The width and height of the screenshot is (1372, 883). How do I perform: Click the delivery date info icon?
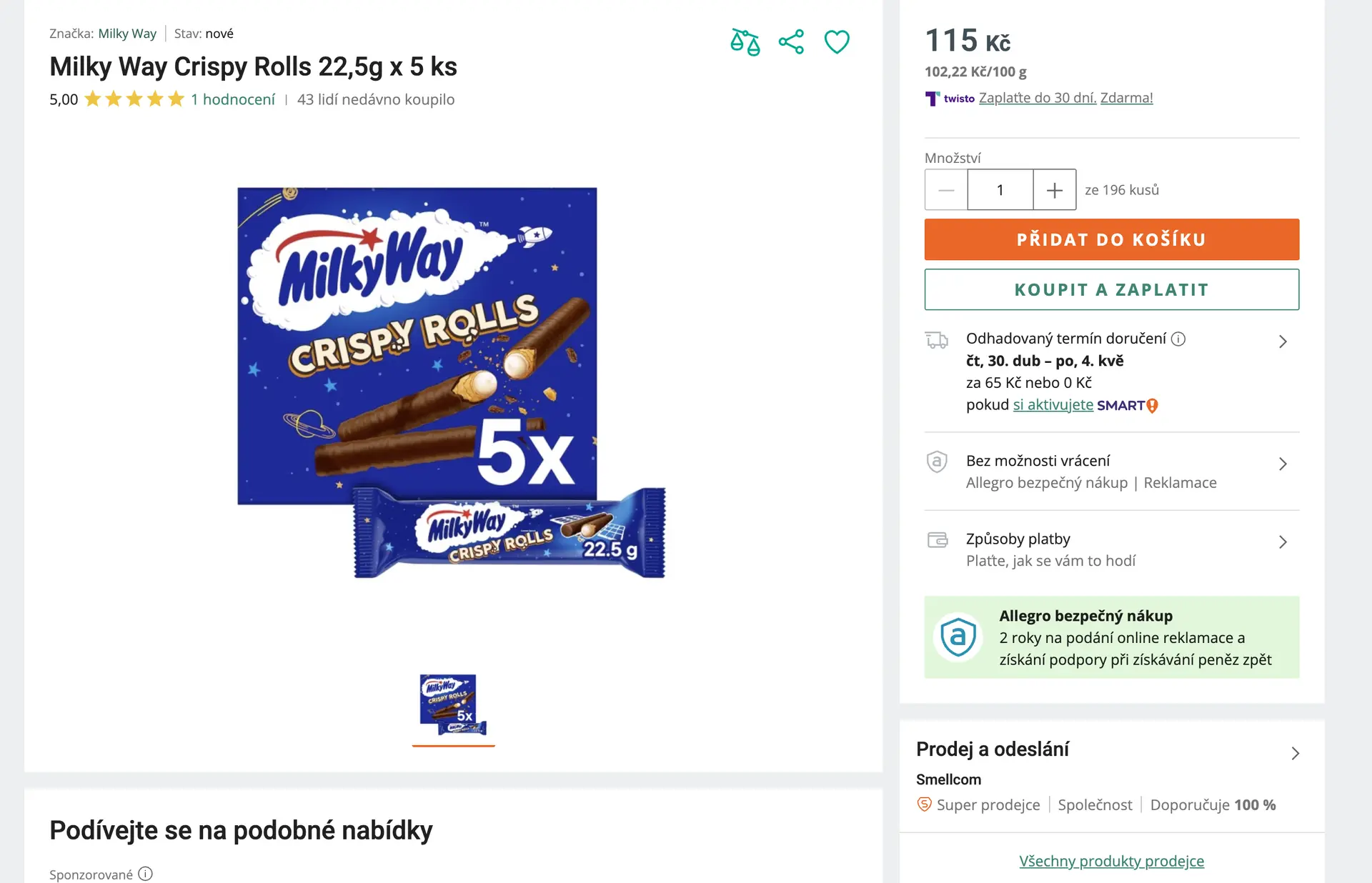point(1178,339)
